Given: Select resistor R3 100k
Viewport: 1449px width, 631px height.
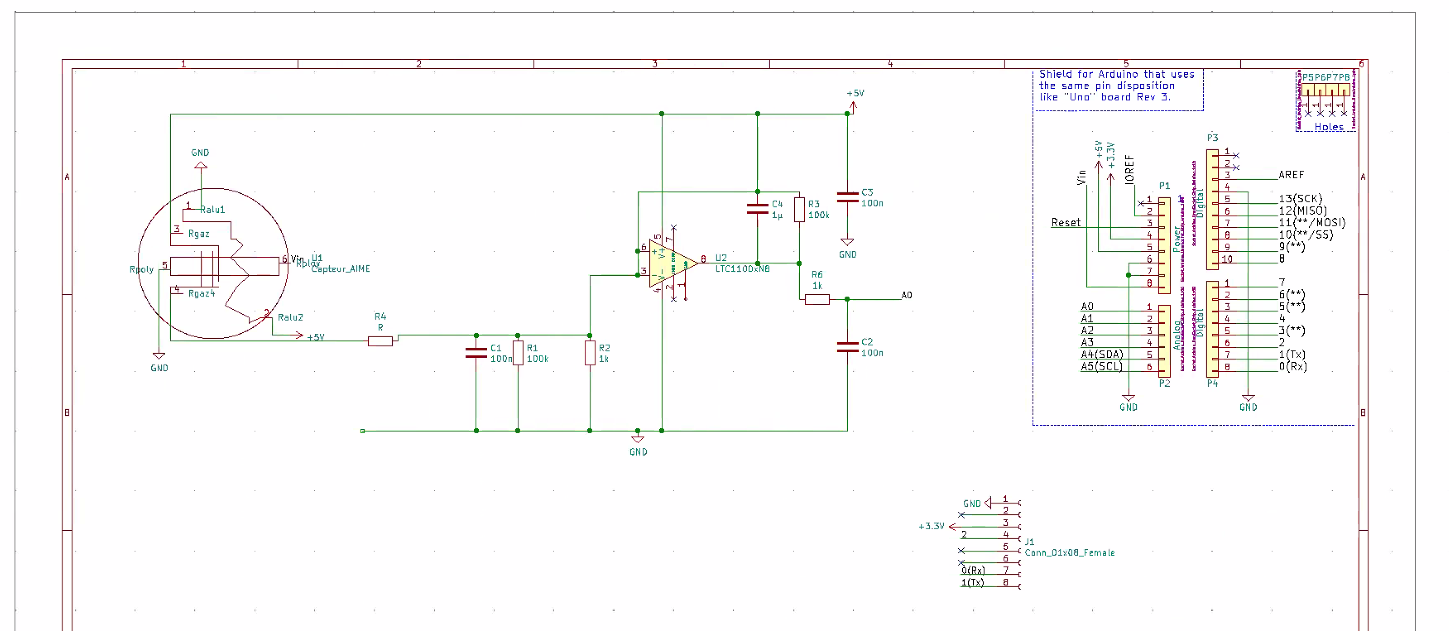Looking at the screenshot, I should click(798, 209).
